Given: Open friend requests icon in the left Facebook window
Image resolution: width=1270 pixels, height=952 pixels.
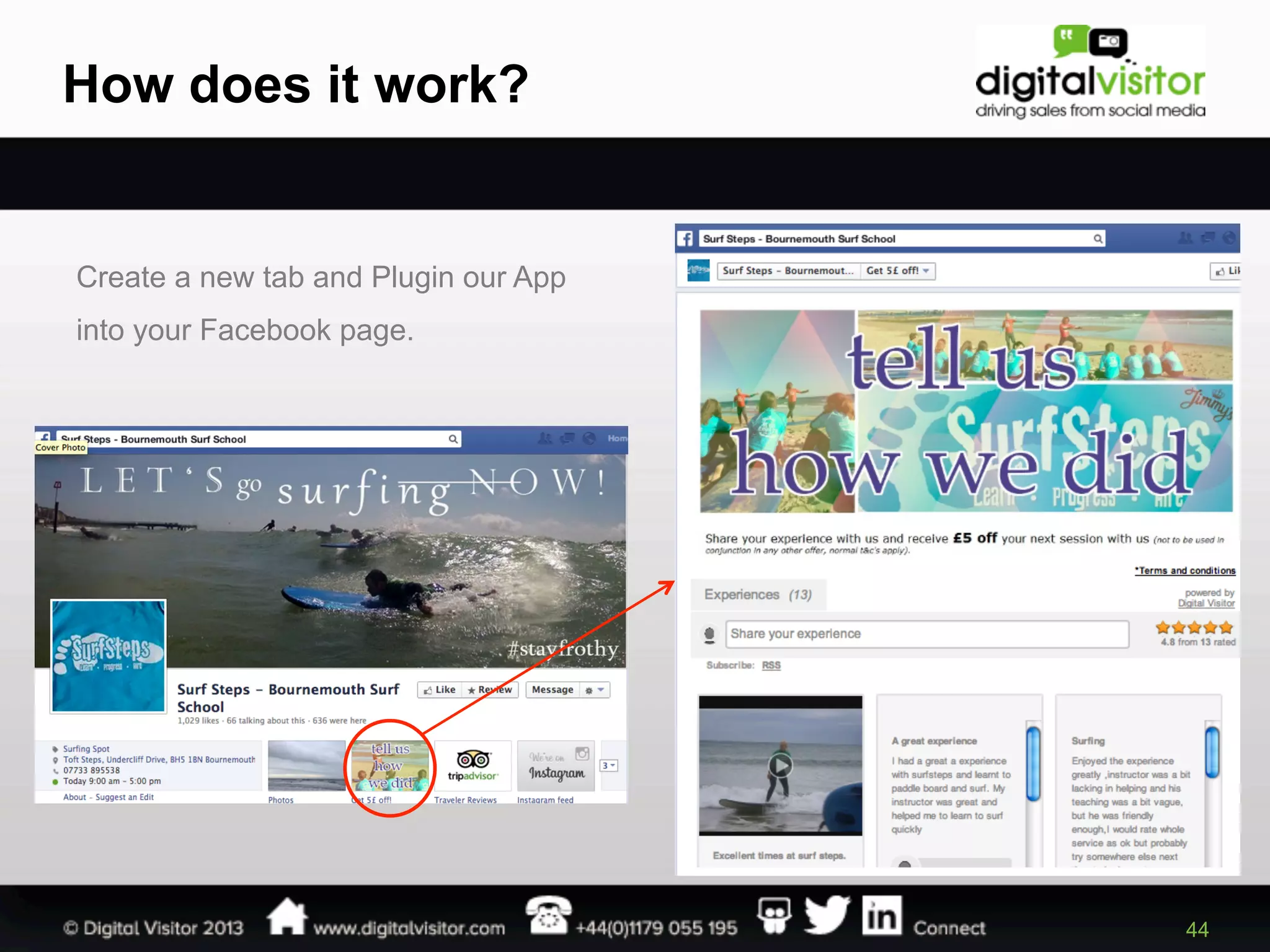Looking at the screenshot, I should coord(544,438).
